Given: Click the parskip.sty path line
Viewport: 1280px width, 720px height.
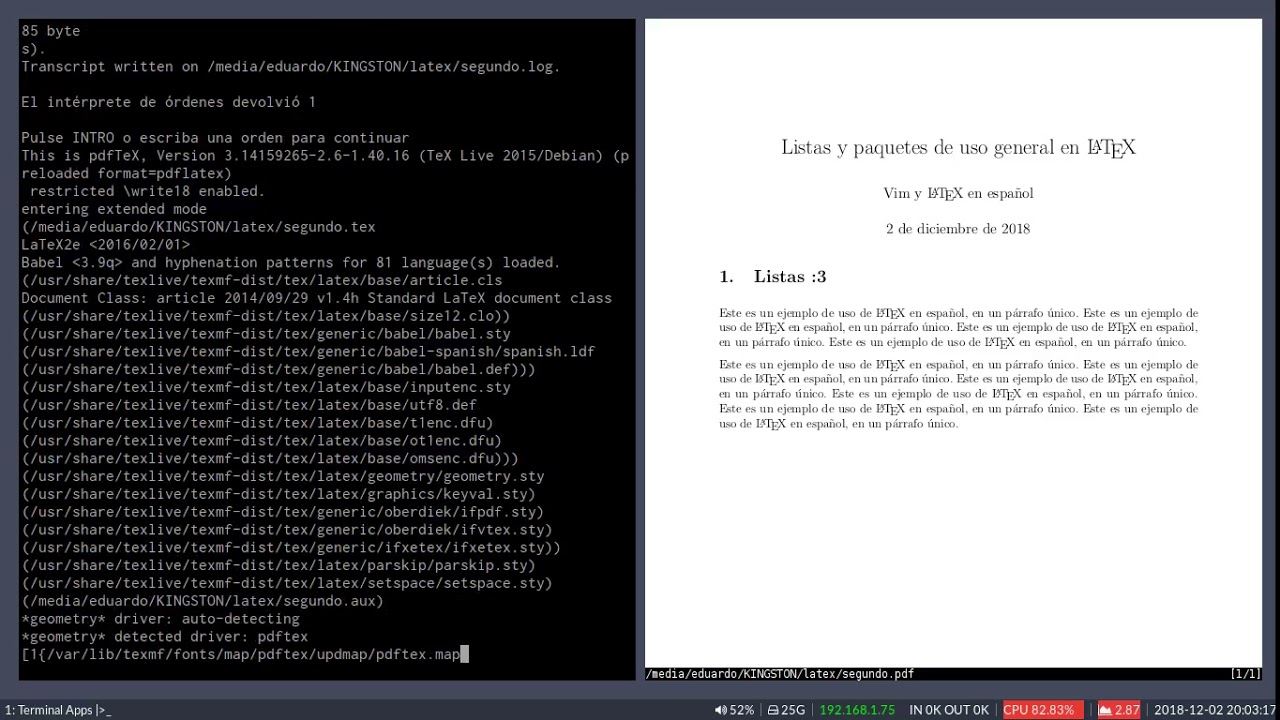Looking at the screenshot, I should tap(278, 566).
